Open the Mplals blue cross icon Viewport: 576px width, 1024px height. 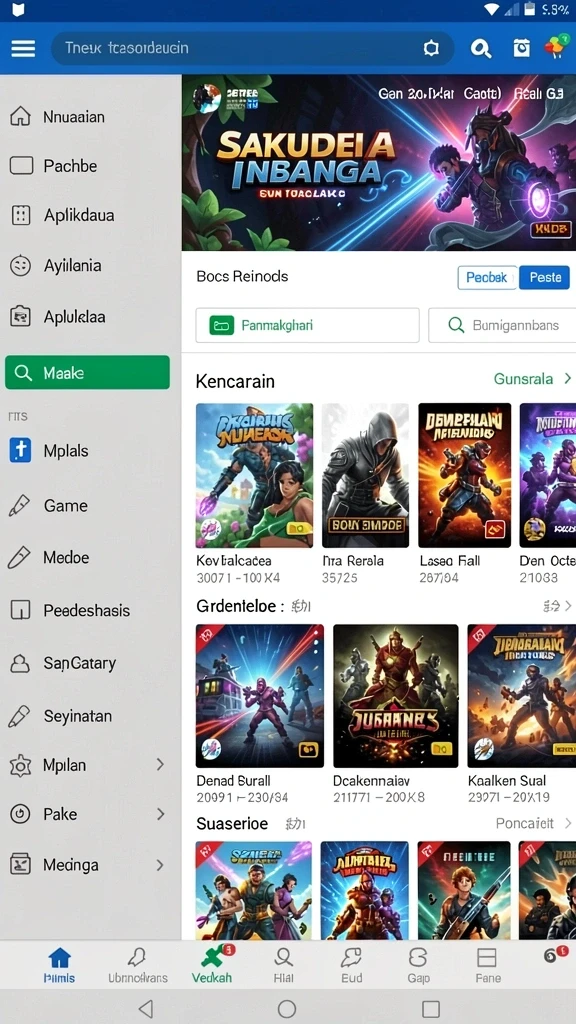tap(20, 451)
